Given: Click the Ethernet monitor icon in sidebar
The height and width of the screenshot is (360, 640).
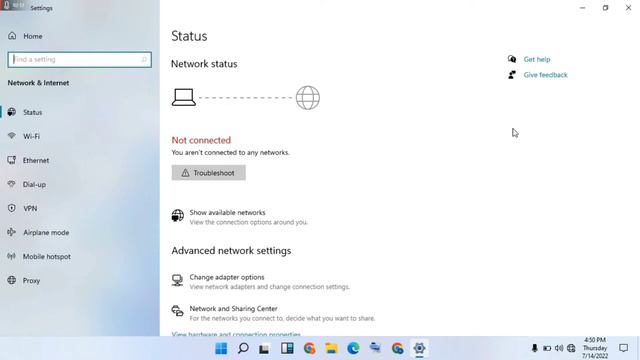Looking at the screenshot, I should (11, 160).
